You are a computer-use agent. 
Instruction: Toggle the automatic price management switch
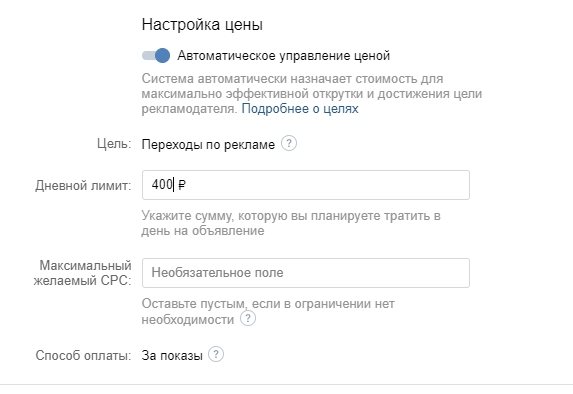coord(156,56)
